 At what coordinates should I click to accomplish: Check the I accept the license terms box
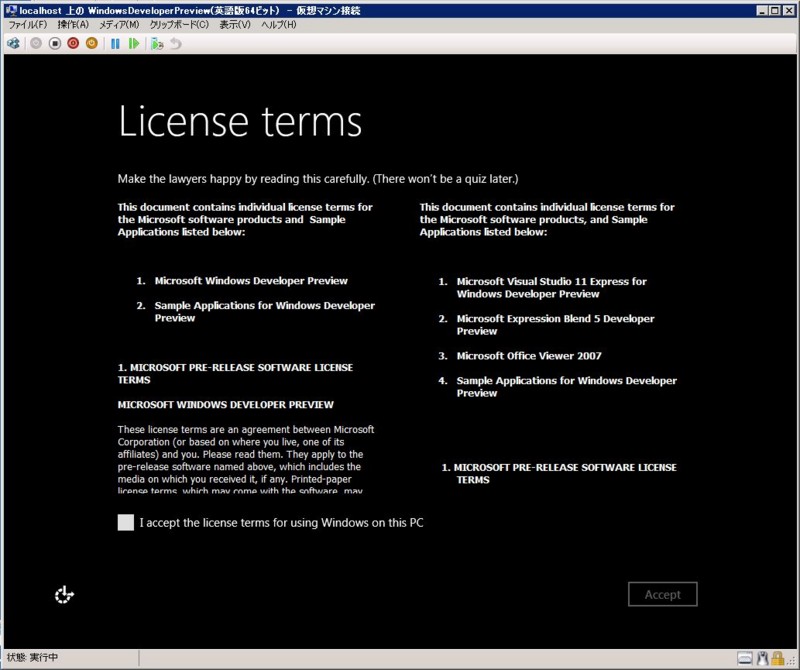126,522
